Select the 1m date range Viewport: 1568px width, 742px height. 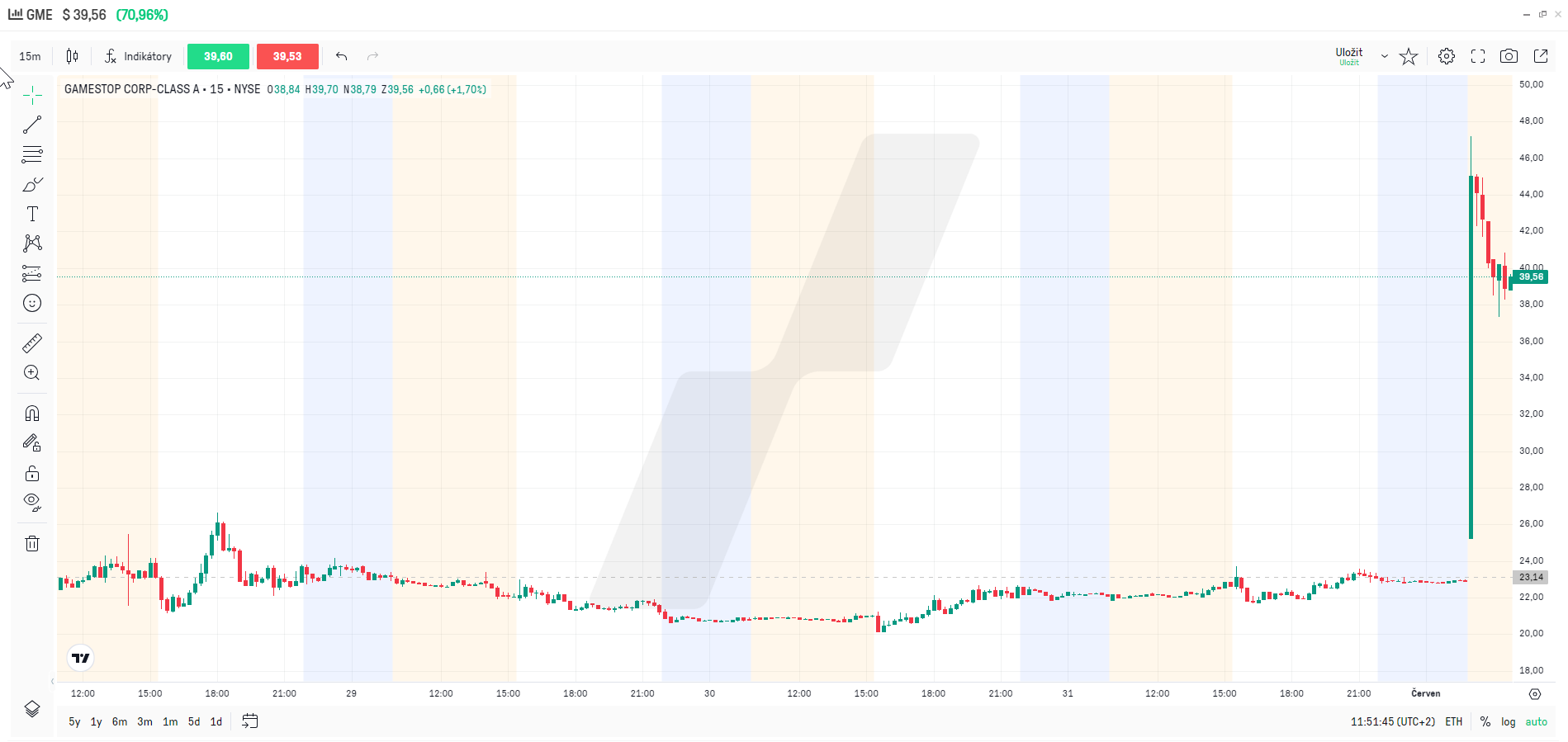[x=170, y=721]
